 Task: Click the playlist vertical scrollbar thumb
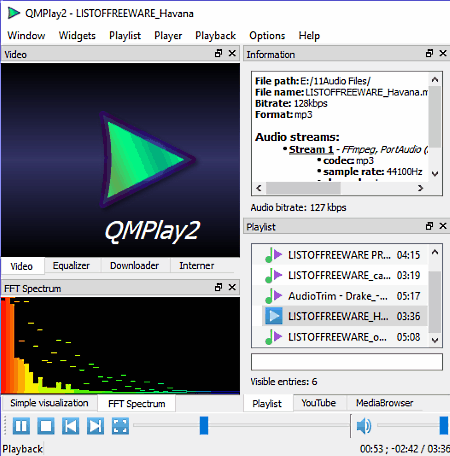pyautogui.click(x=435, y=302)
